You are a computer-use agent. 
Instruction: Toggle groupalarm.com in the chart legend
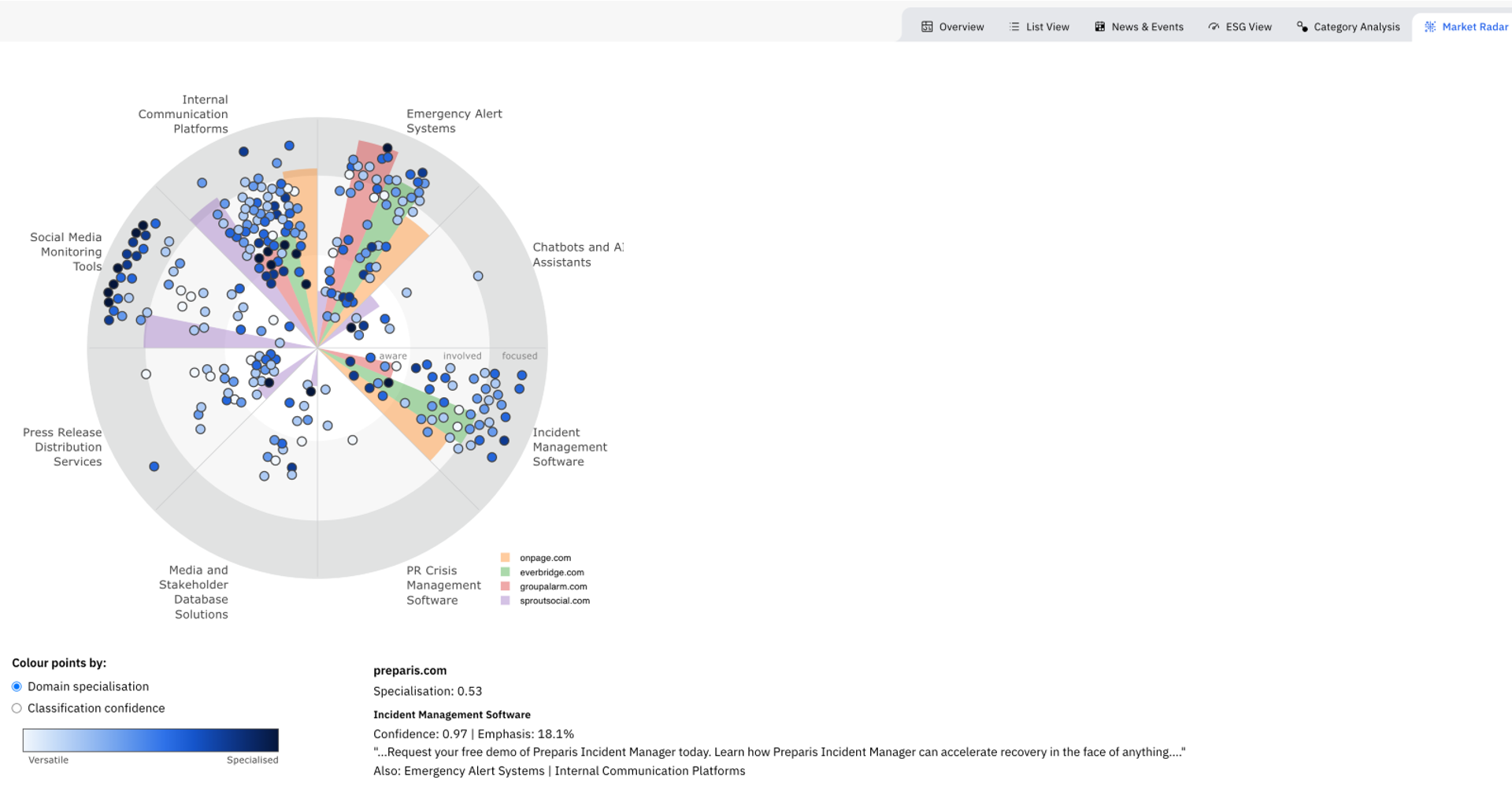coord(553,586)
